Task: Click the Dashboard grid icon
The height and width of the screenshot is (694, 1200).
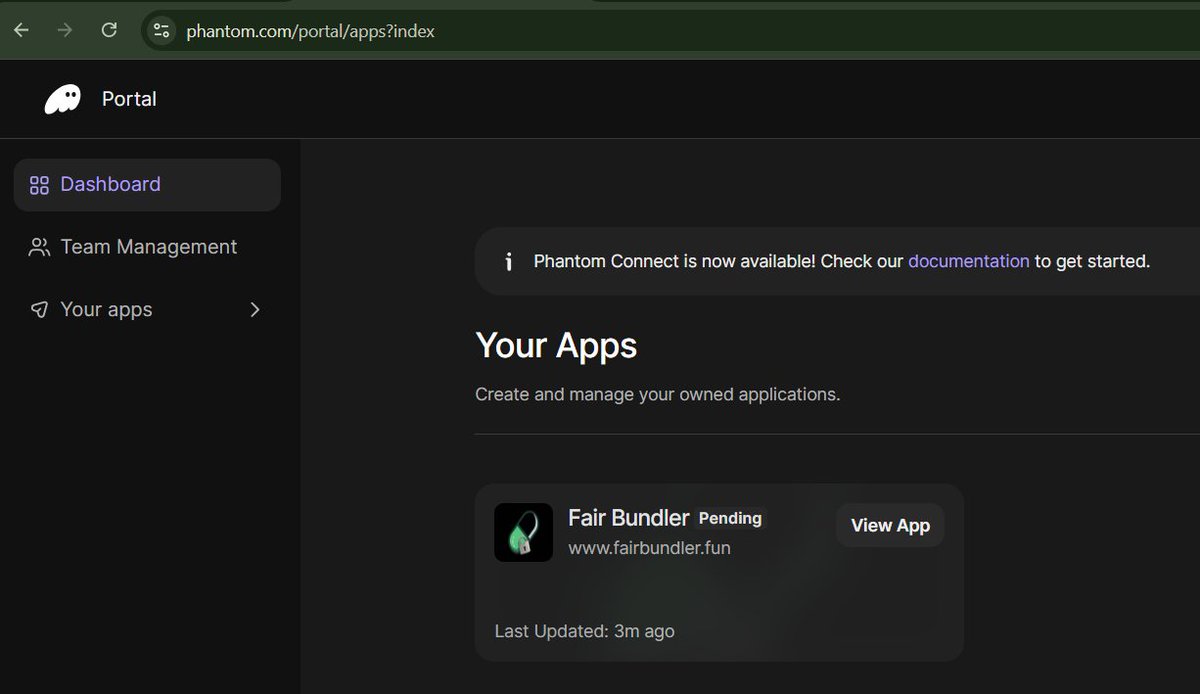Action: click(x=39, y=185)
